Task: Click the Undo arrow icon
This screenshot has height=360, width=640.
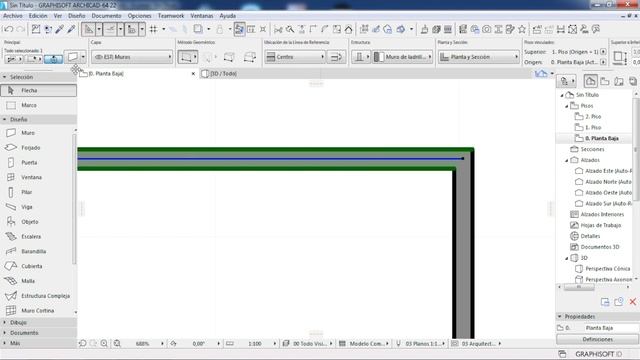Action: click(8, 29)
